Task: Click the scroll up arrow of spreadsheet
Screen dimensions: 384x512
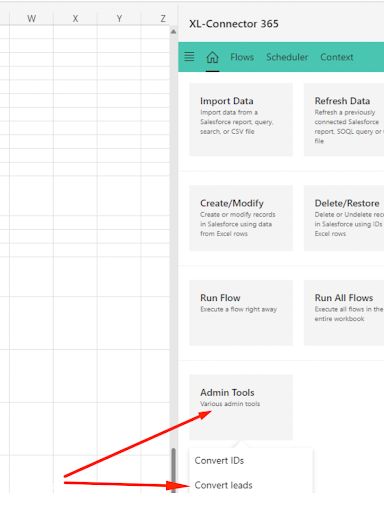Action: (173, 32)
